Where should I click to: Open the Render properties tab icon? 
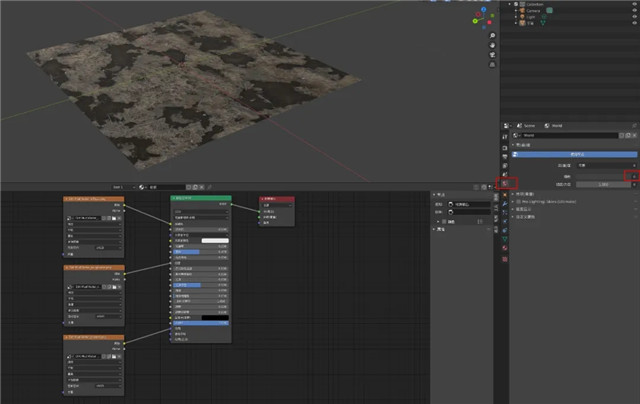point(505,146)
